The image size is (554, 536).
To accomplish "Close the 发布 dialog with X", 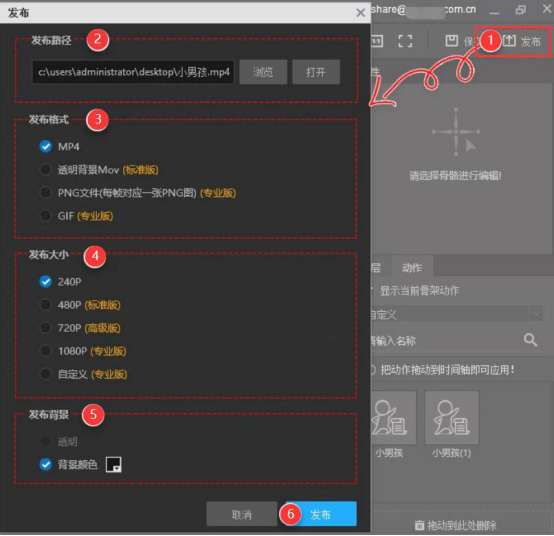I will pyautogui.click(x=360, y=13).
